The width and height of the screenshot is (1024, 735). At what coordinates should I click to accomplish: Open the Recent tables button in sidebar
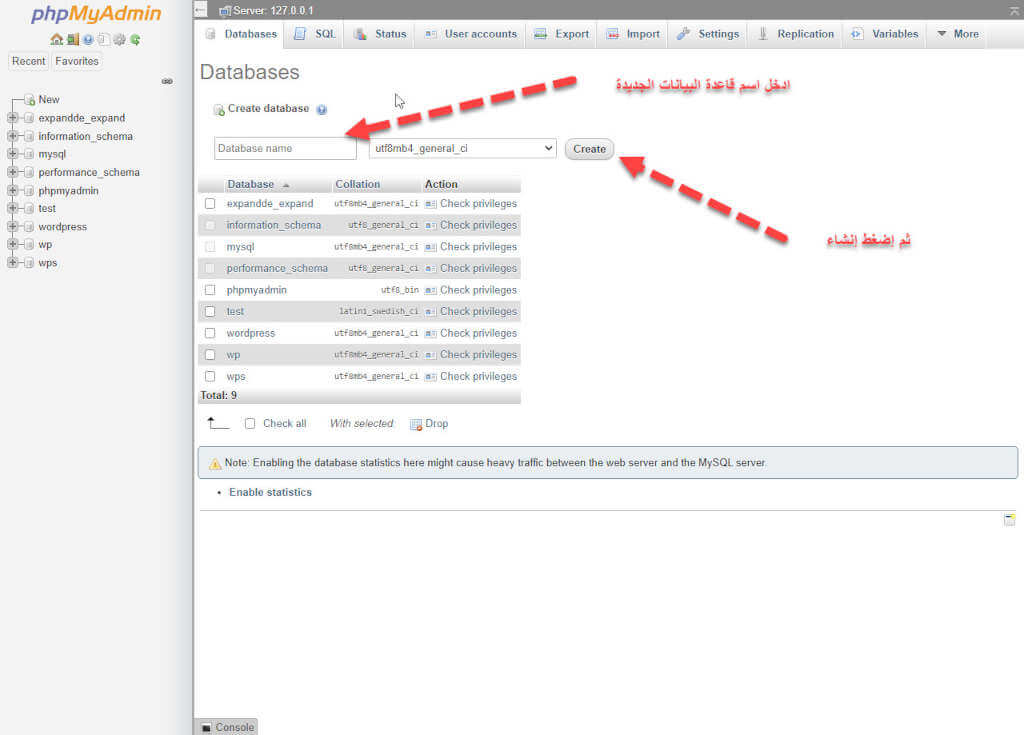coord(29,61)
